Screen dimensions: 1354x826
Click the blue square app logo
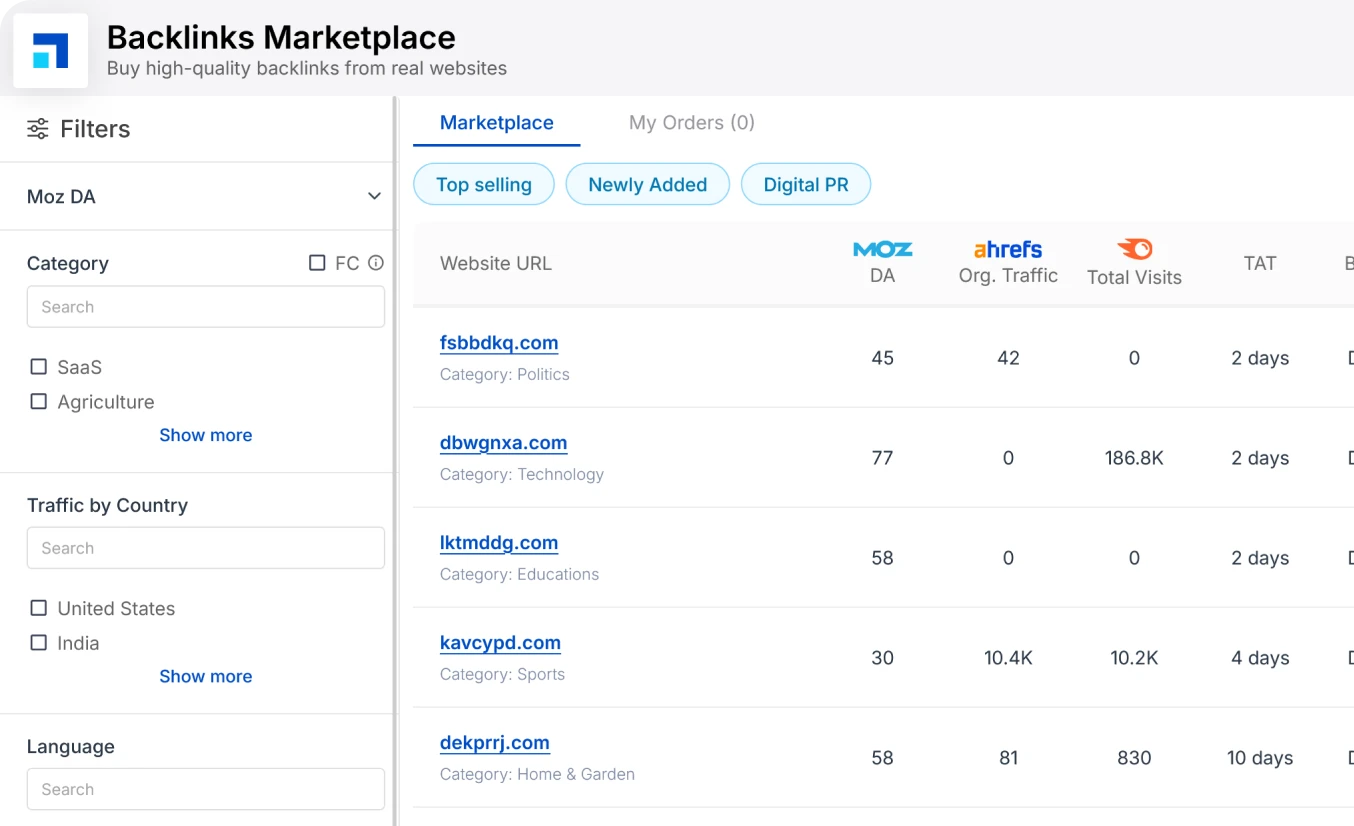click(x=50, y=50)
